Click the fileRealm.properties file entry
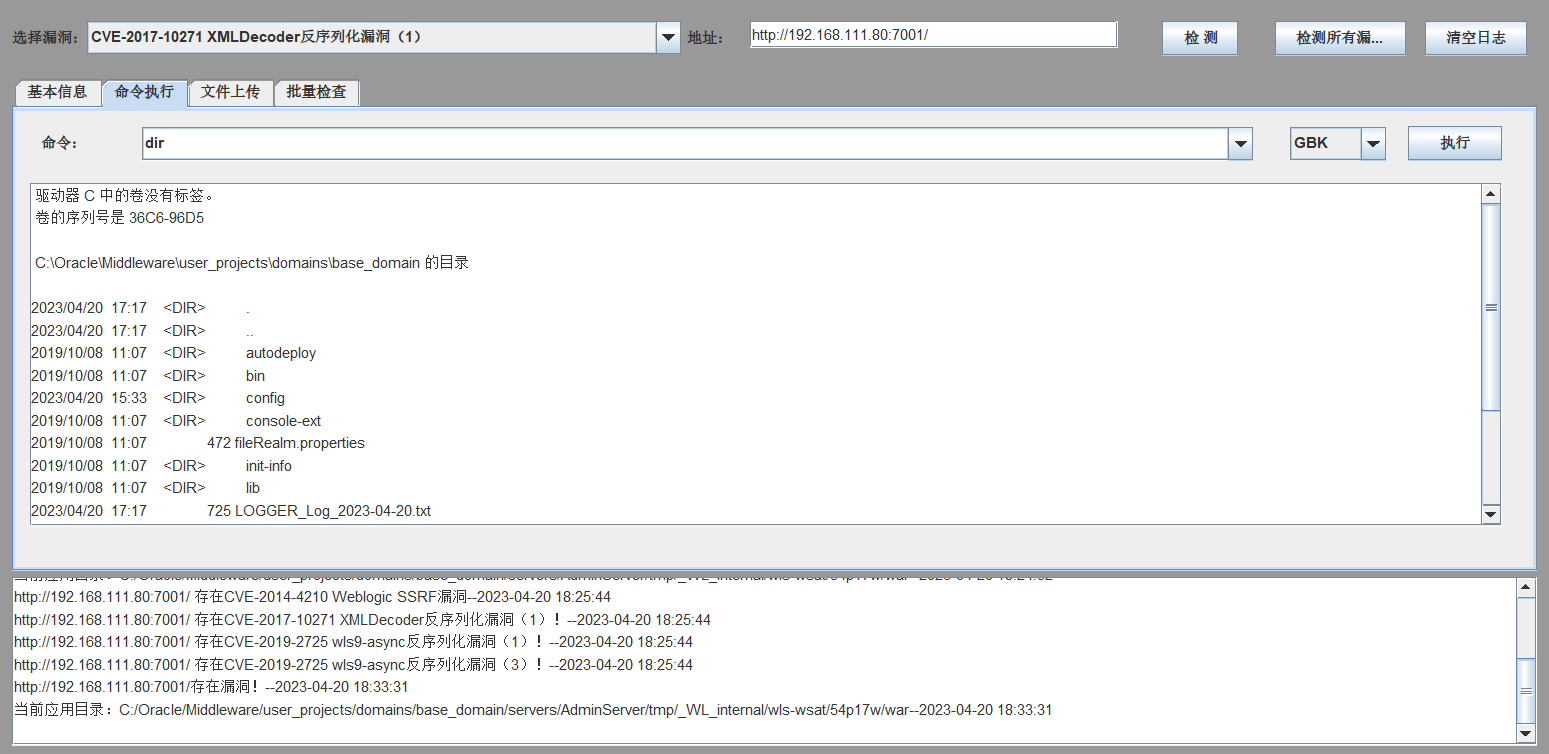Viewport: 1549px width, 754px height. (x=299, y=443)
